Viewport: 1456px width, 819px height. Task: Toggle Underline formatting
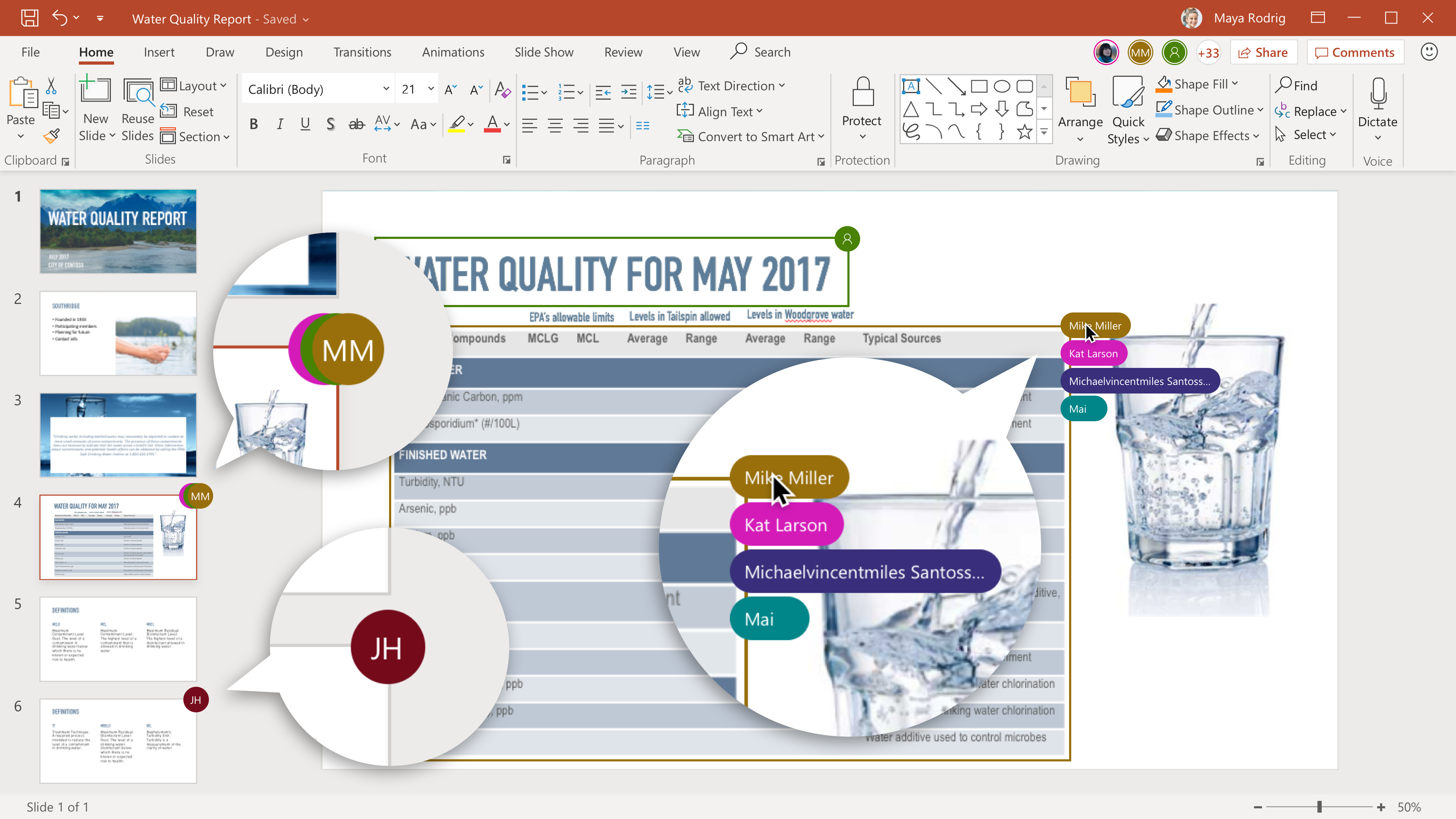(305, 124)
